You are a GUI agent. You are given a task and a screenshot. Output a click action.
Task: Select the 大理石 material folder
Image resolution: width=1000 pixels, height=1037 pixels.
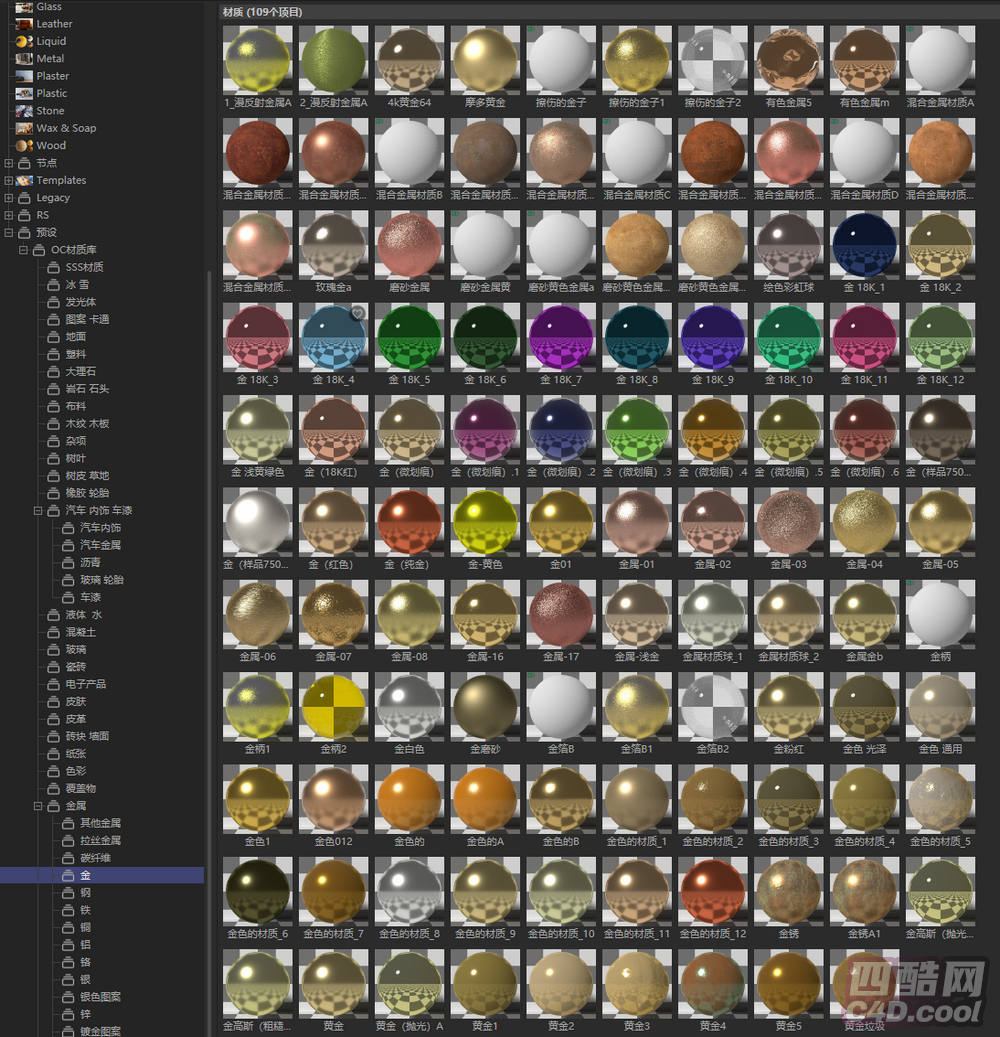[80, 371]
